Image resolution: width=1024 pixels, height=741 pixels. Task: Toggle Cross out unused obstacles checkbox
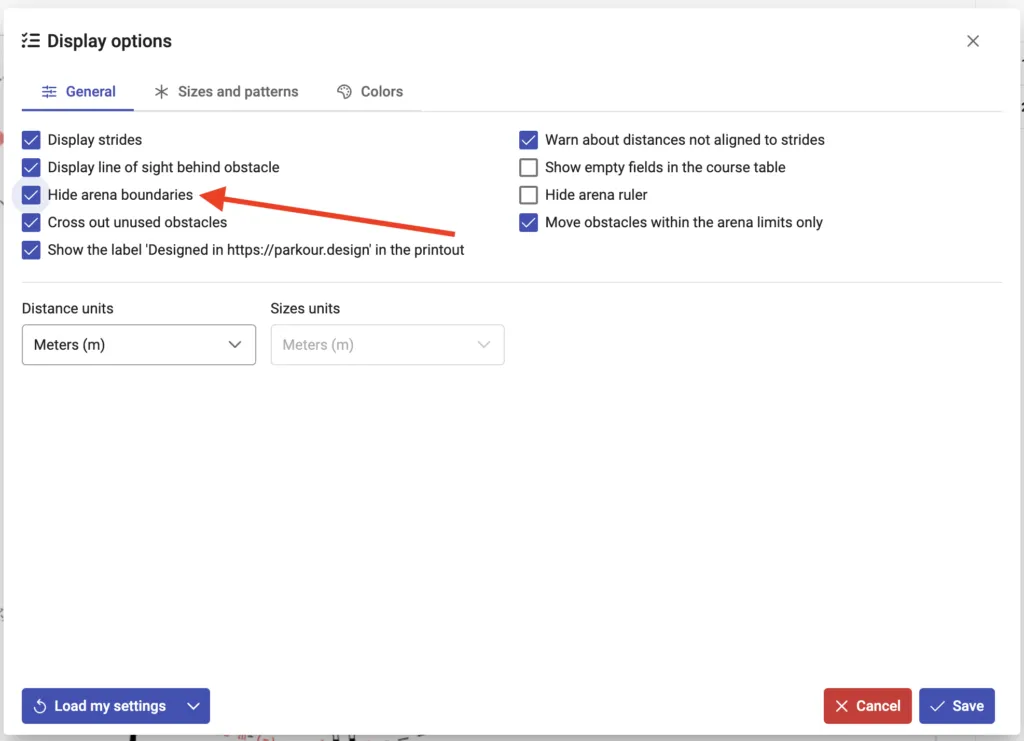click(31, 222)
